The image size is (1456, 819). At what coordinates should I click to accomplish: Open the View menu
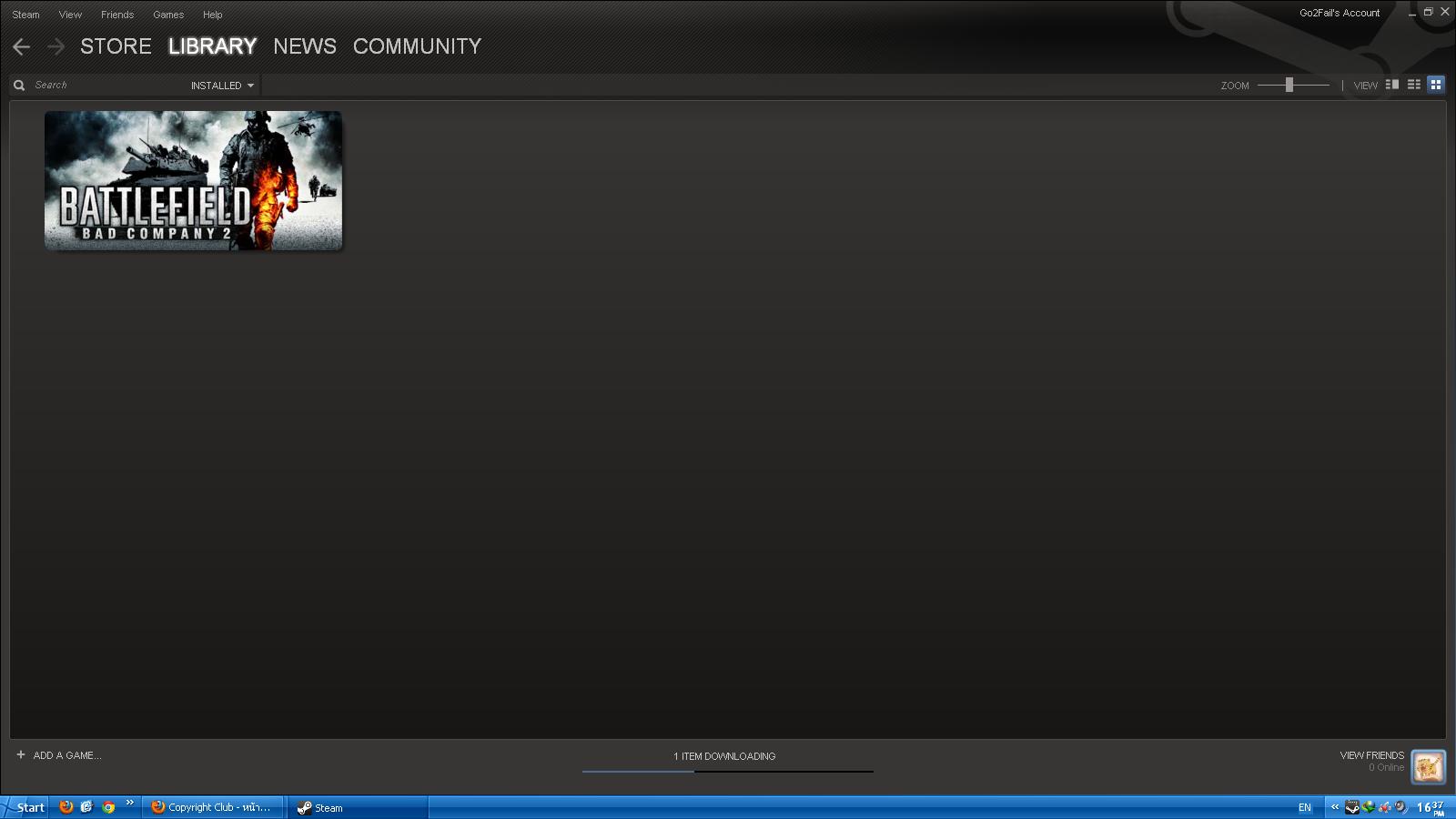click(70, 15)
